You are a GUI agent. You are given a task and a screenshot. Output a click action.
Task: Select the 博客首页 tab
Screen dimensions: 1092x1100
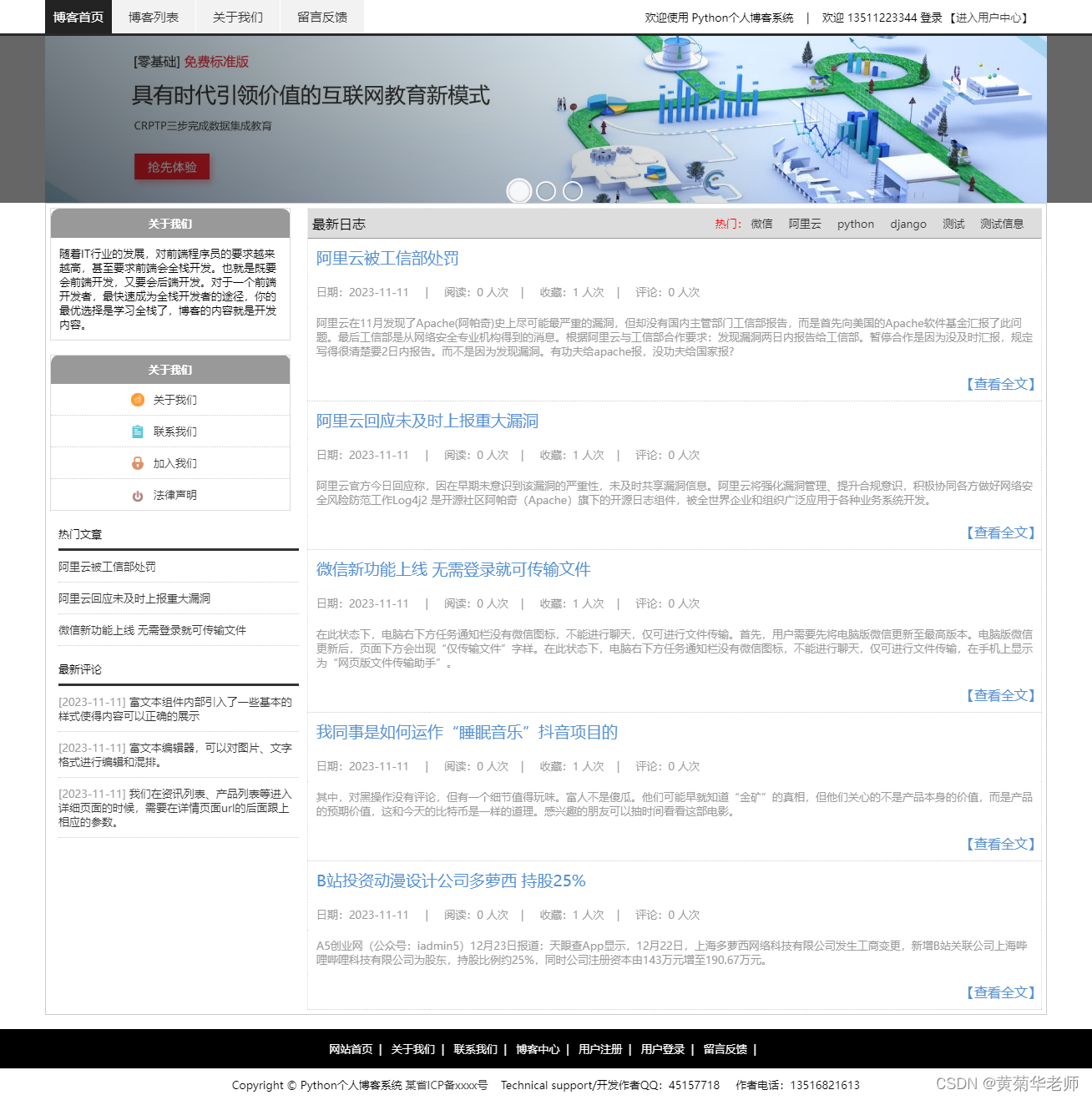[x=77, y=17]
